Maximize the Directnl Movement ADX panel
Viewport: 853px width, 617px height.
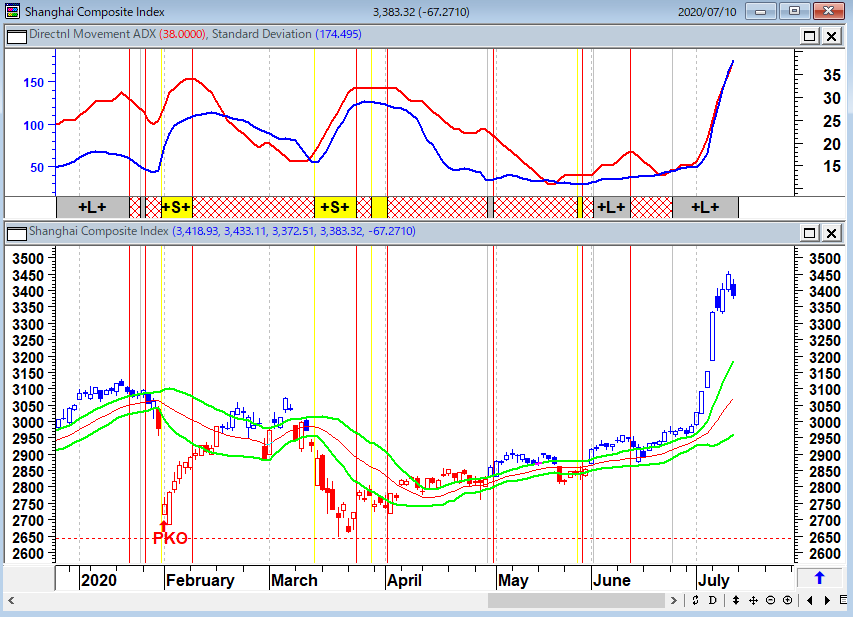coord(809,36)
